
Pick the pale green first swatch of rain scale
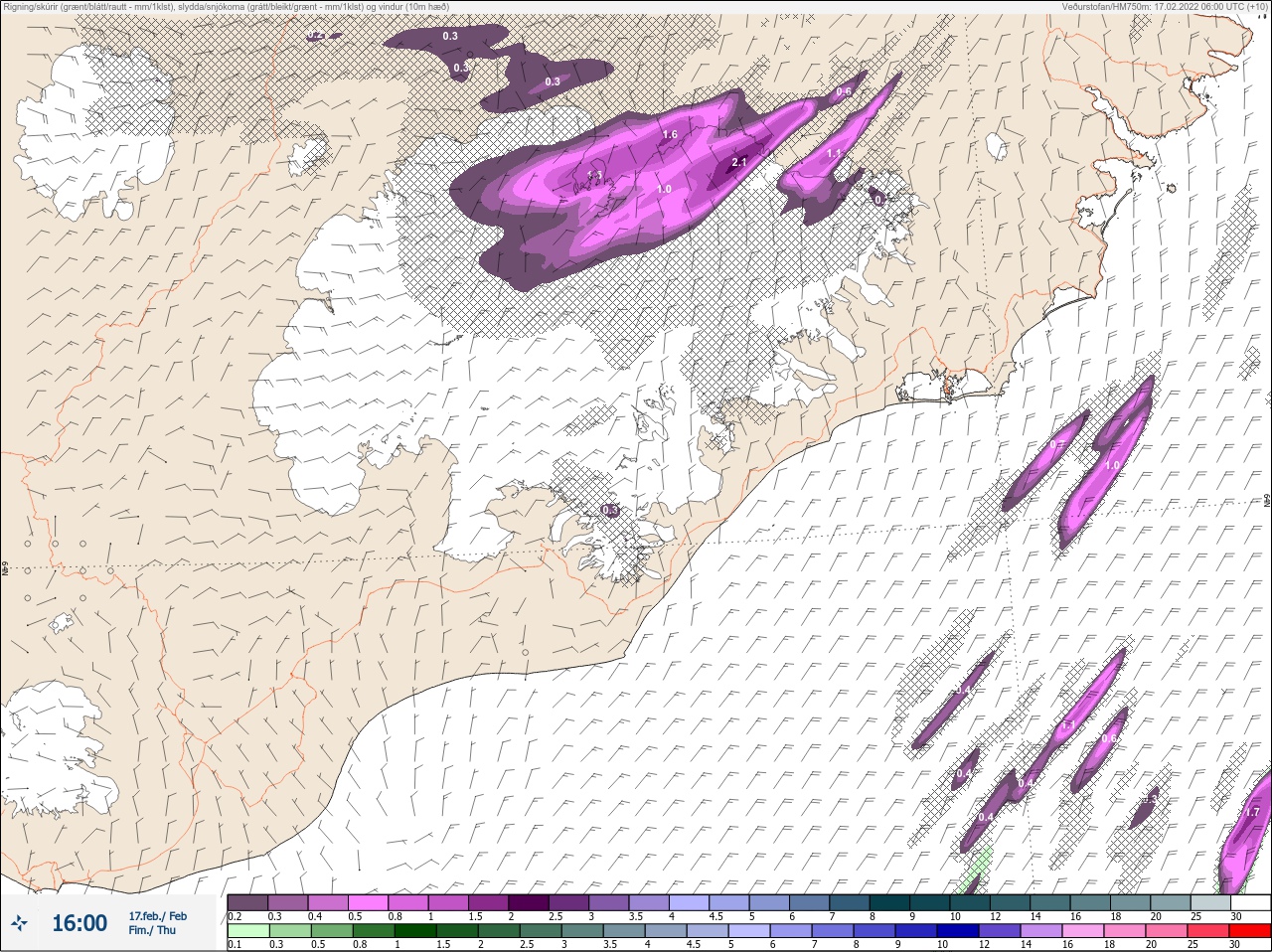click(247, 931)
